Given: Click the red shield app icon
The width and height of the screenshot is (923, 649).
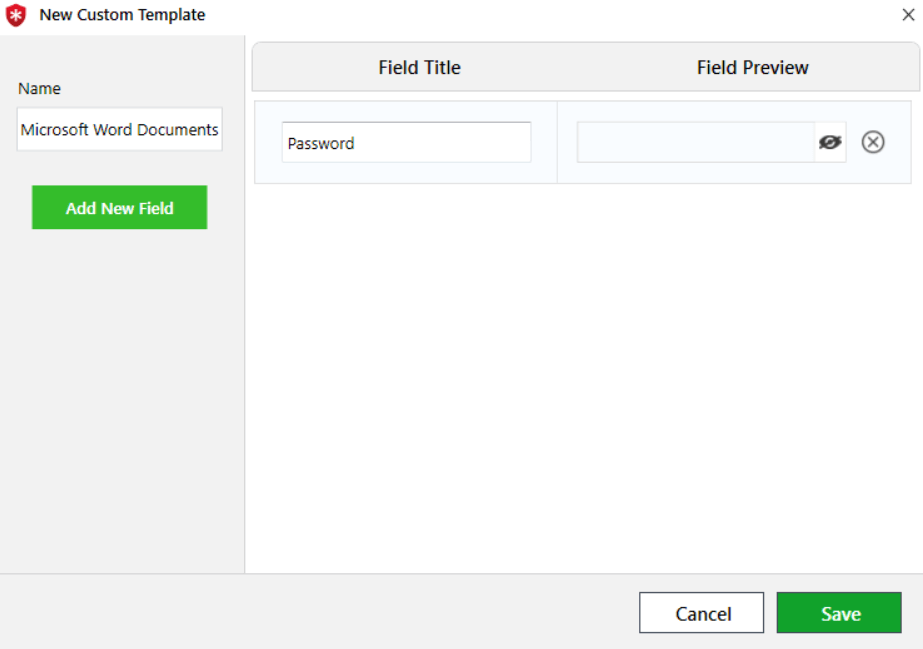Looking at the screenshot, I should click(16, 15).
